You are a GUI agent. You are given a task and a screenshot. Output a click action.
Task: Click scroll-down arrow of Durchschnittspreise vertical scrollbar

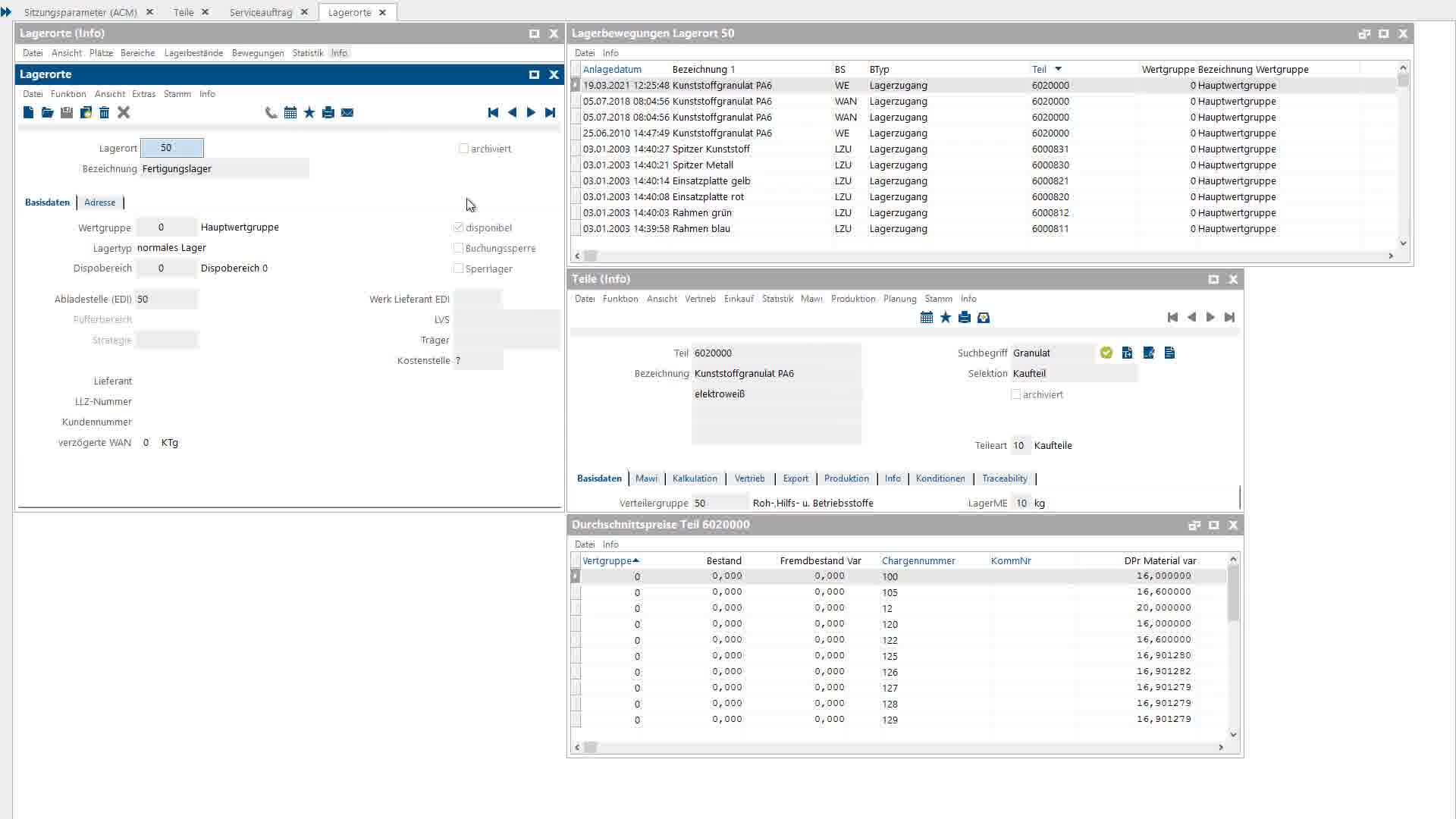coord(1233,734)
